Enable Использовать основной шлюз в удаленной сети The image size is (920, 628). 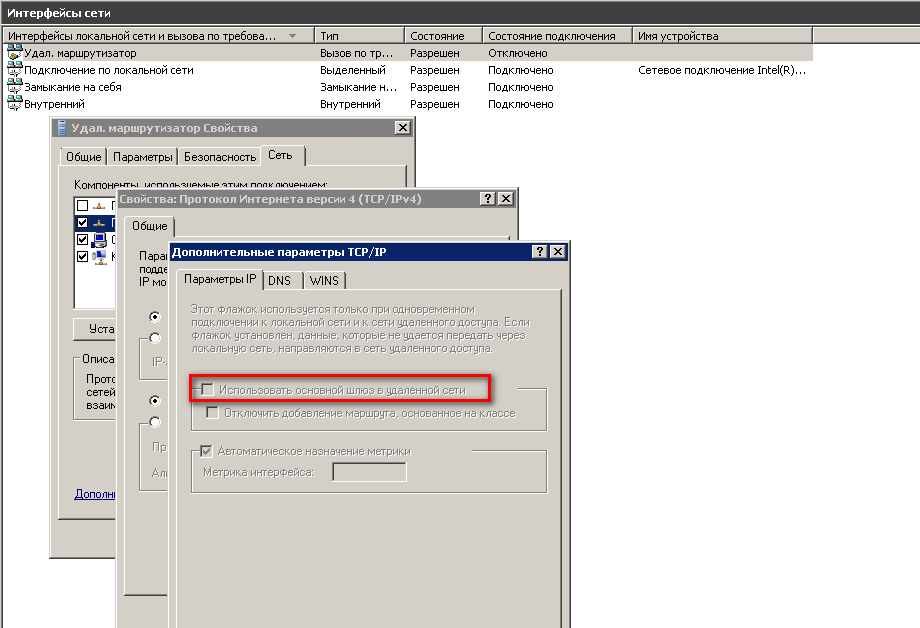[x=208, y=389]
